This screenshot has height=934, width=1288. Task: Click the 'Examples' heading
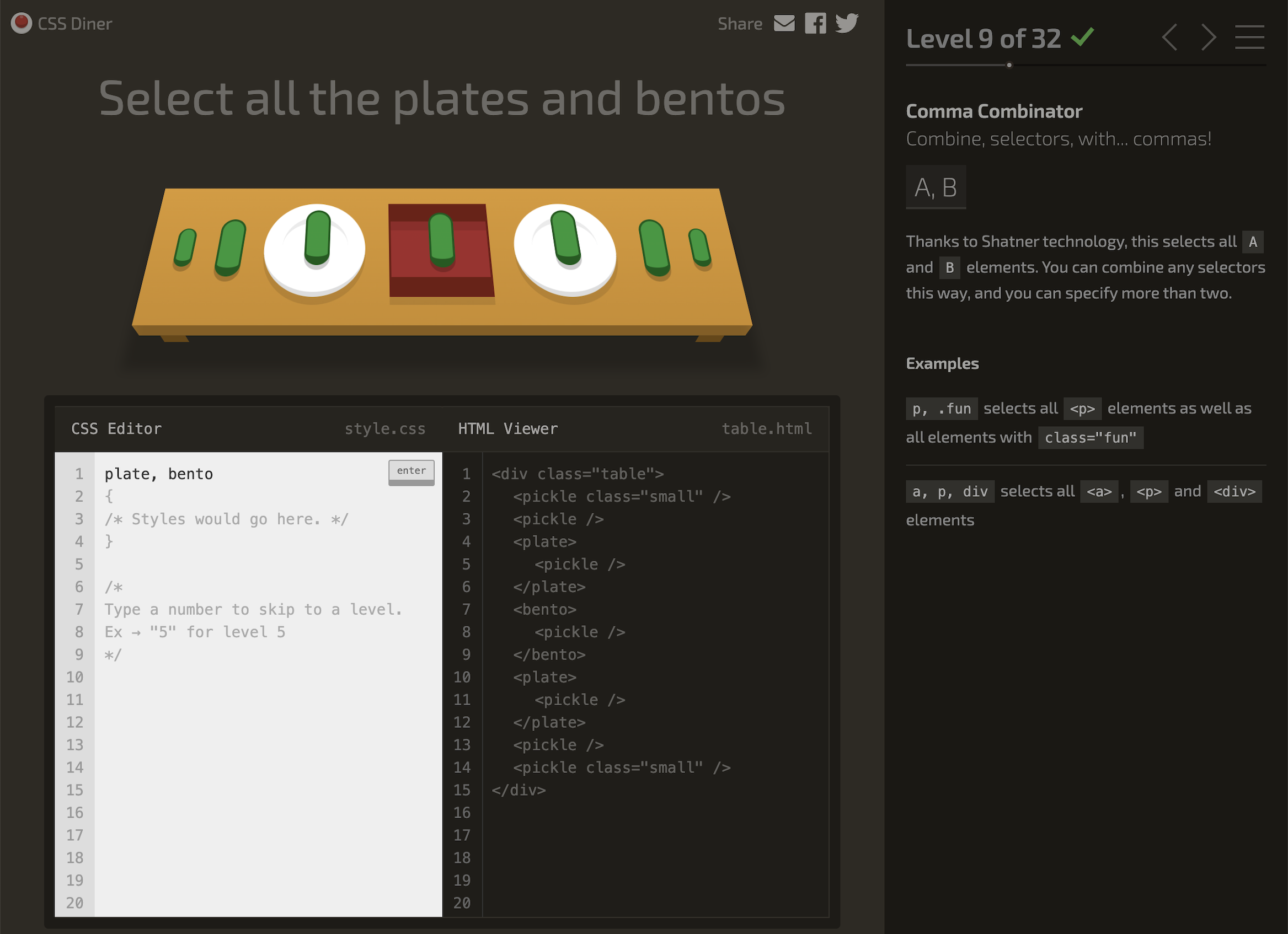942,363
